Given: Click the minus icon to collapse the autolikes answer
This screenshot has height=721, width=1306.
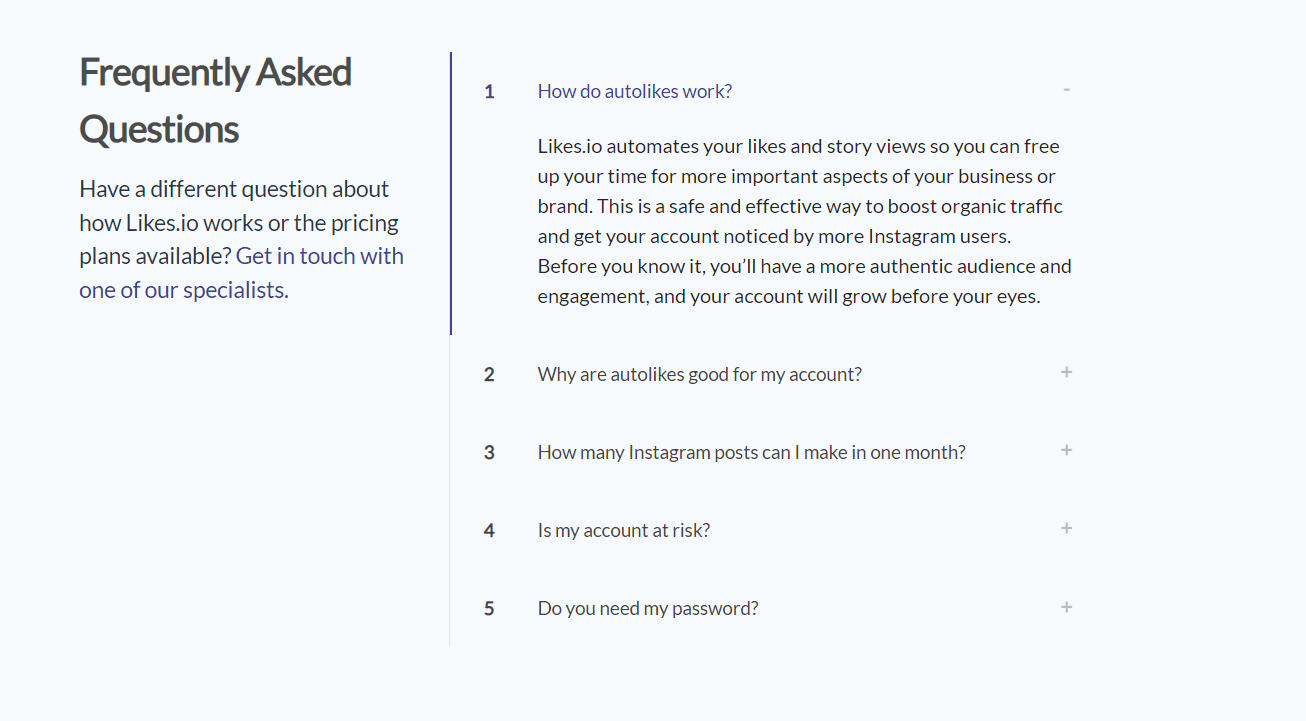Looking at the screenshot, I should click(x=1067, y=90).
